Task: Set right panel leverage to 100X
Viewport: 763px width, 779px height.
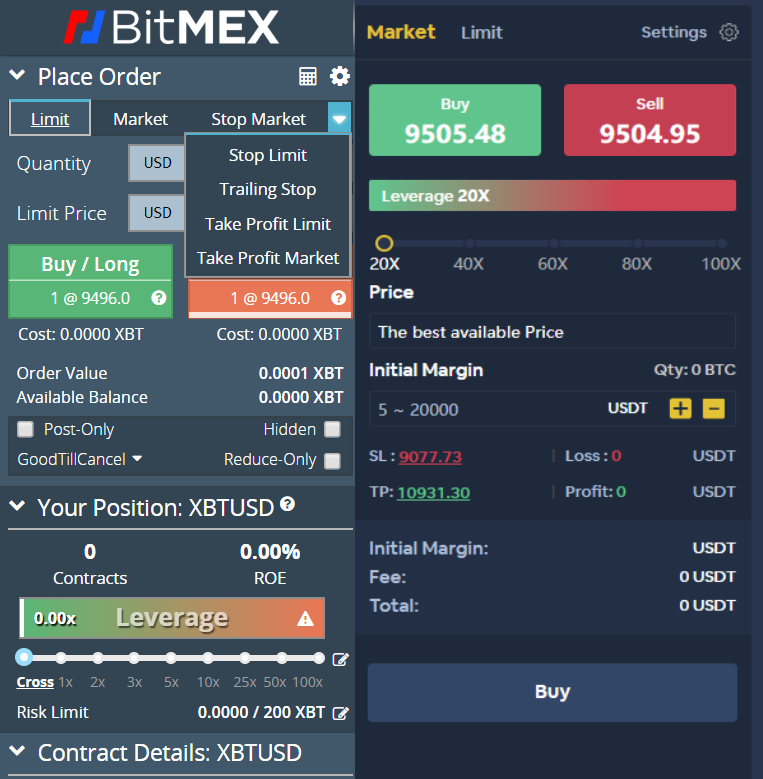Action: pyautogui.click(x=722, y=243)
